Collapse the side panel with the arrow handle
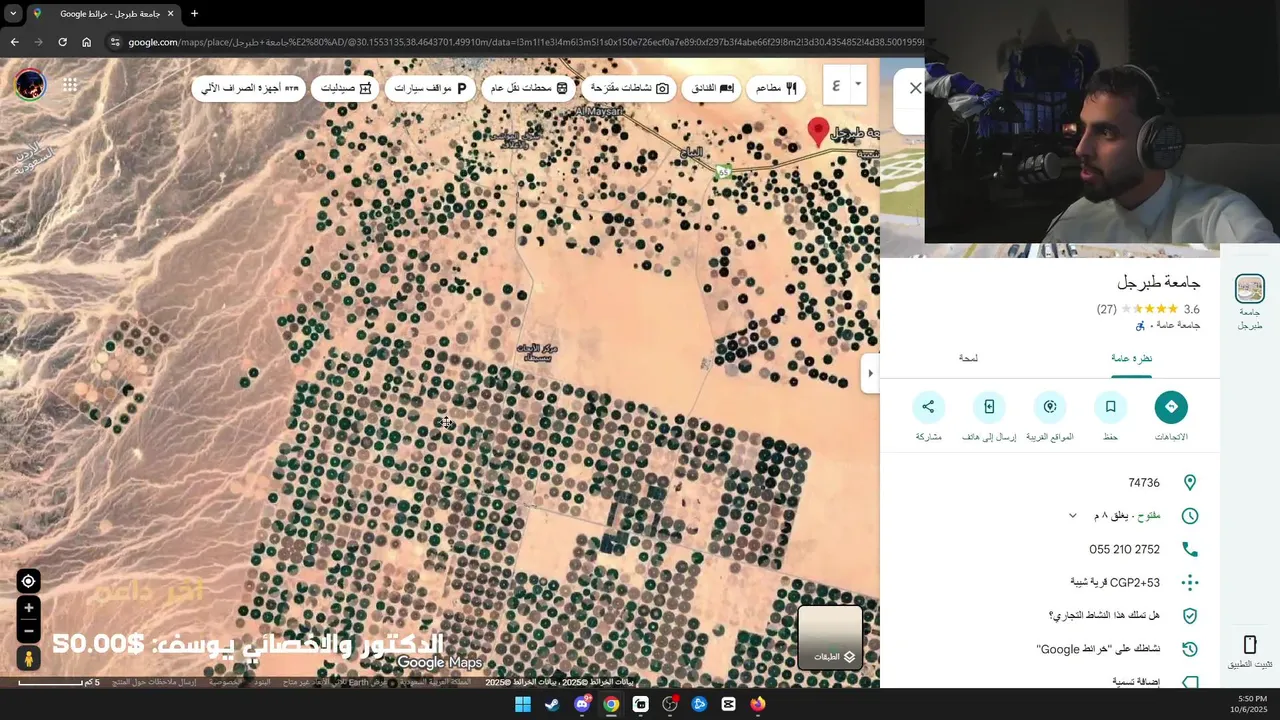This screenshot has height=720, width=1280. [870, 373]
